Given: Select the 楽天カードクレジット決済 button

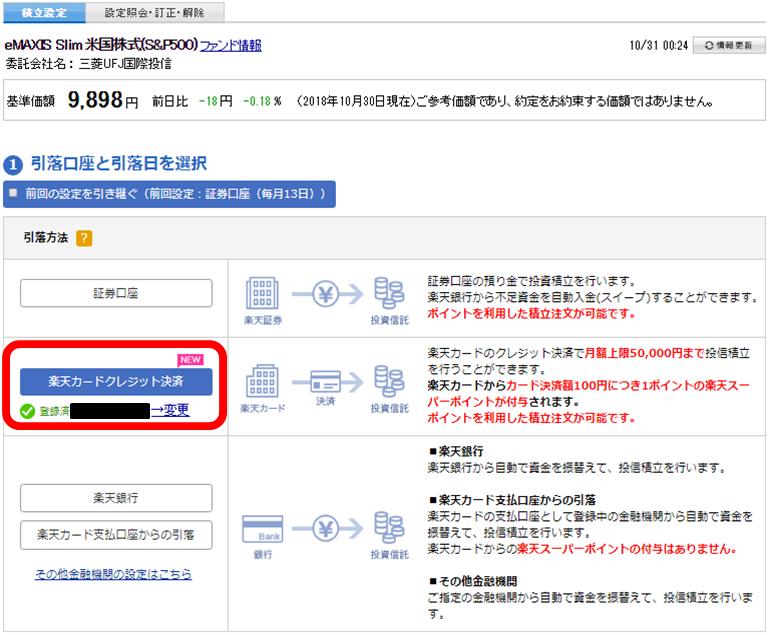Looking at the screenshot, I should pyautogui.click(x=116, y=382).
